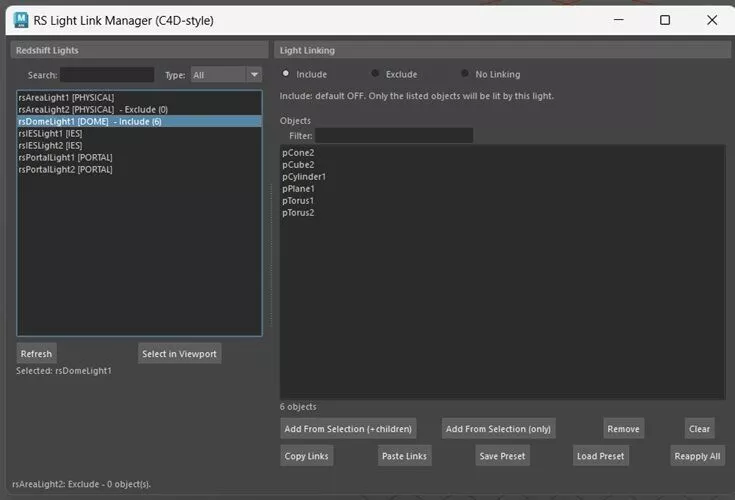The width and height of the screenshot is (735, 500).
Task: Select rsDomeLight1 [DOME] - Include (6) row
Action: 139,121
